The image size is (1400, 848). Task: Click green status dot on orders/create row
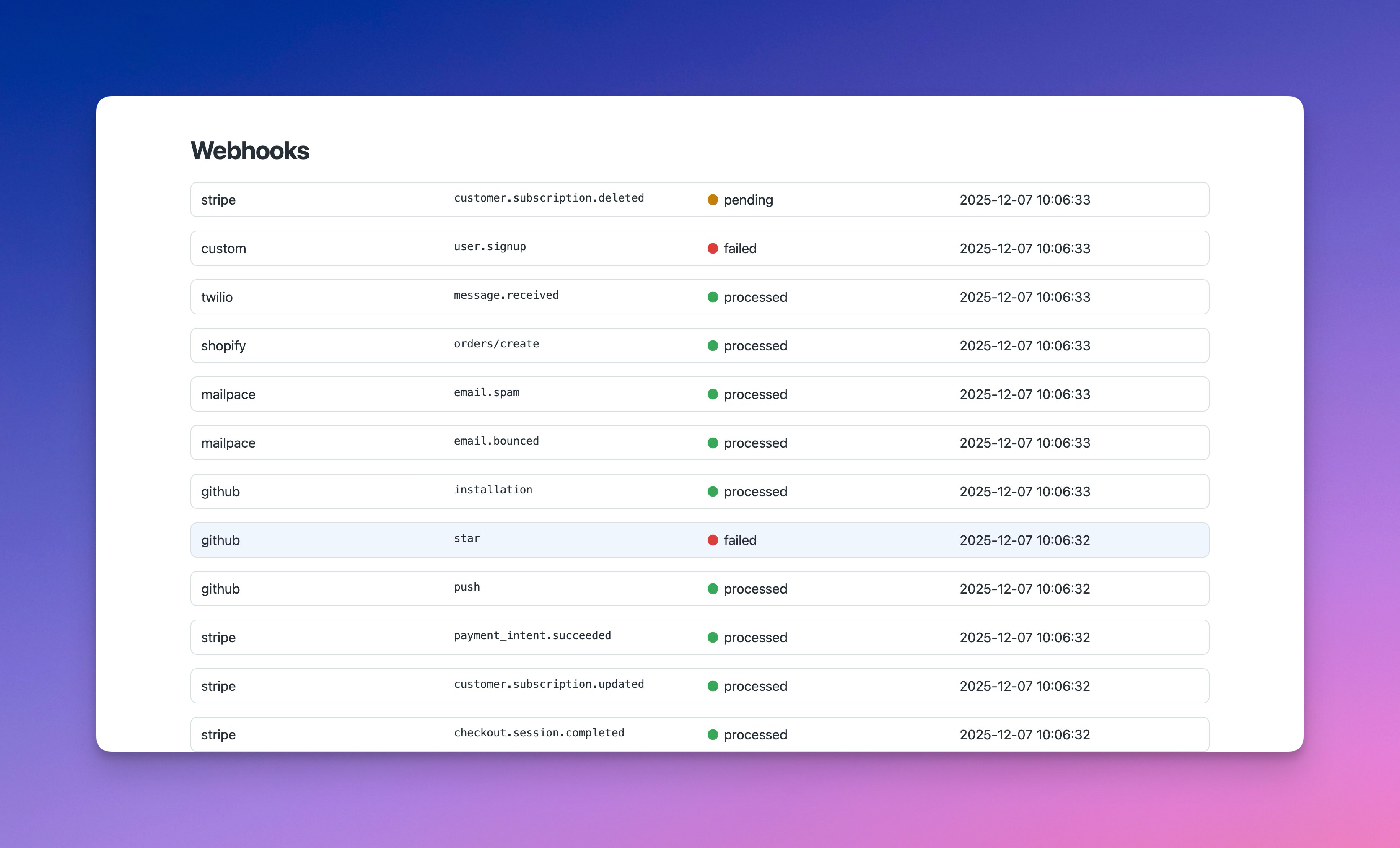pyautogui.click(x=713, y=345)
